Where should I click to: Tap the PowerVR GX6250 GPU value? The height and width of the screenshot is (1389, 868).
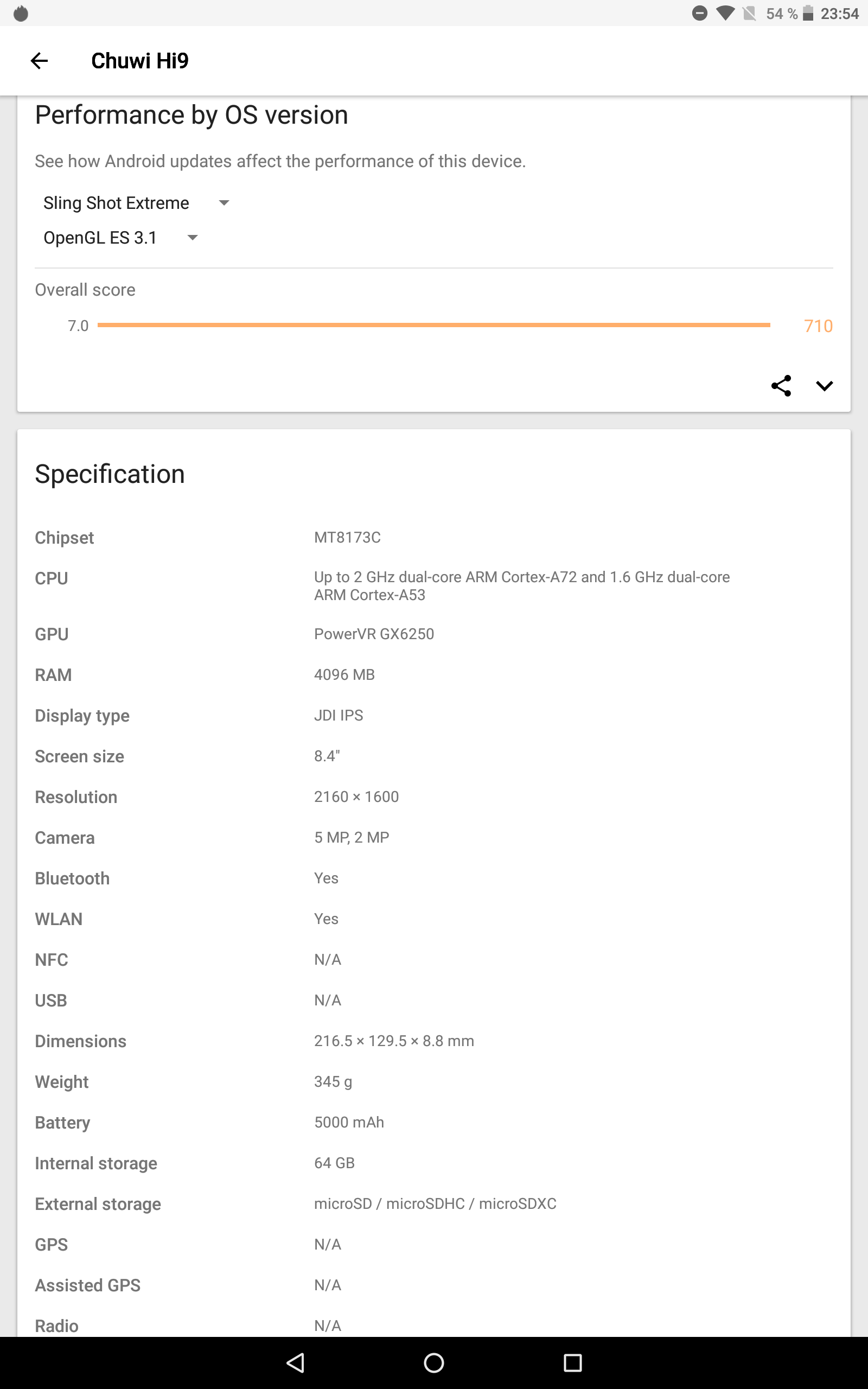click(374, 634)
